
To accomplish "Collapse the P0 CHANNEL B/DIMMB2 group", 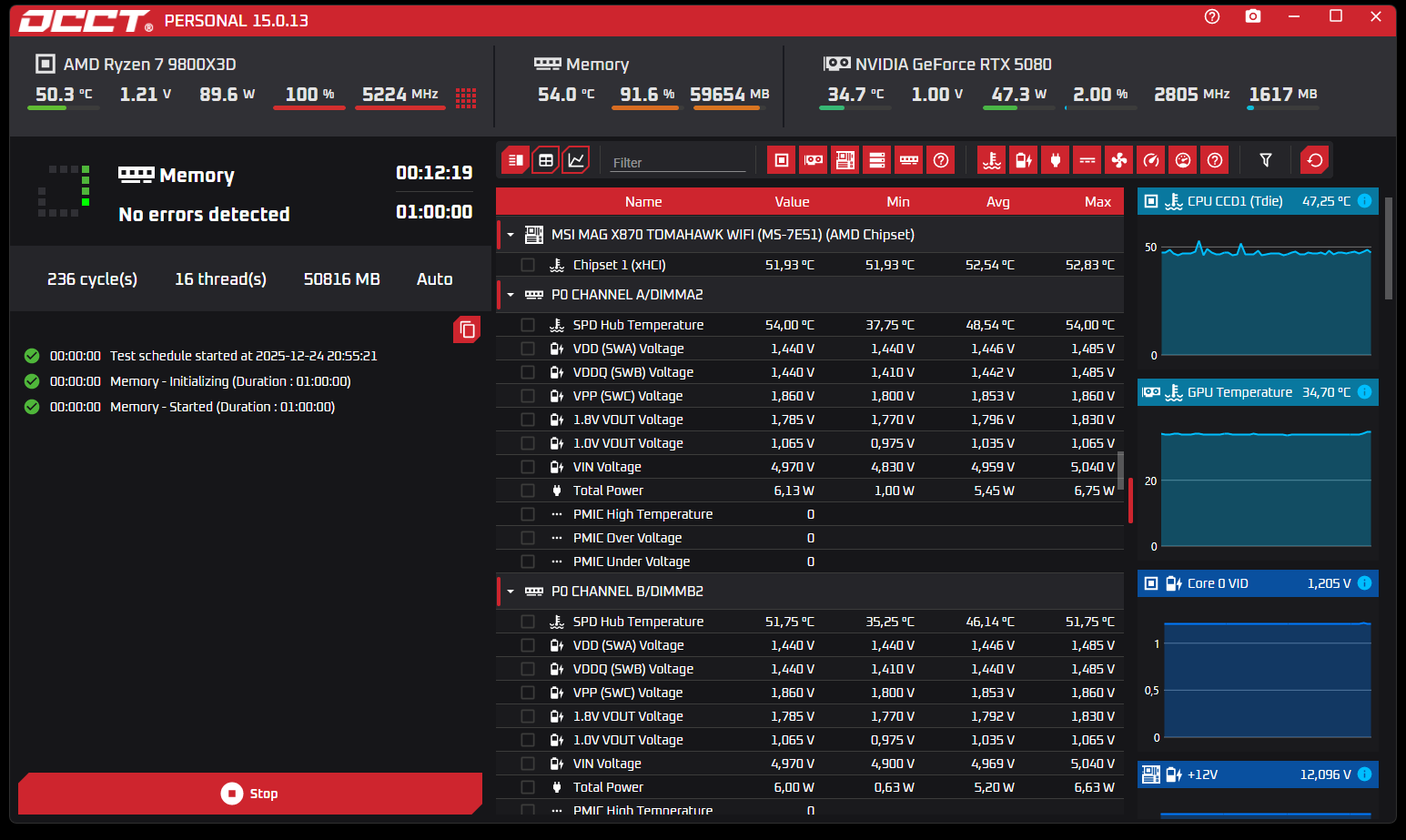I will tap(511, 592).
